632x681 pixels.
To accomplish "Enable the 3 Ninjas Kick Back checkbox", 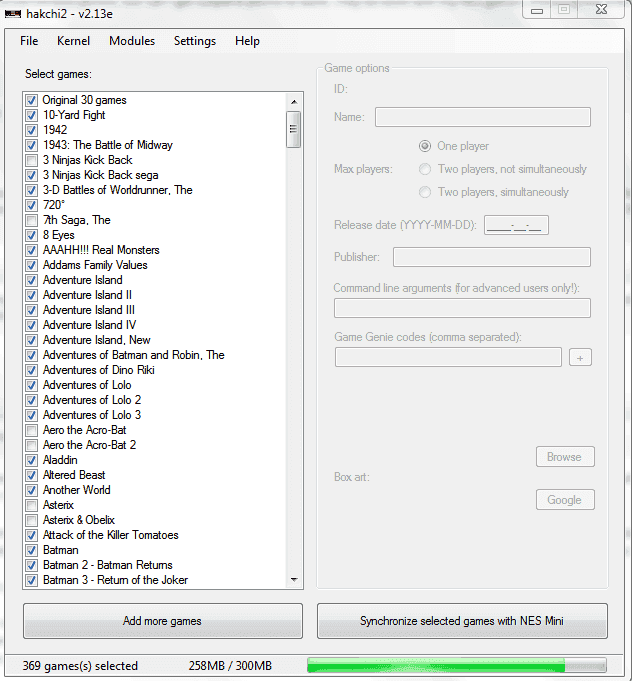I will 31,160.
